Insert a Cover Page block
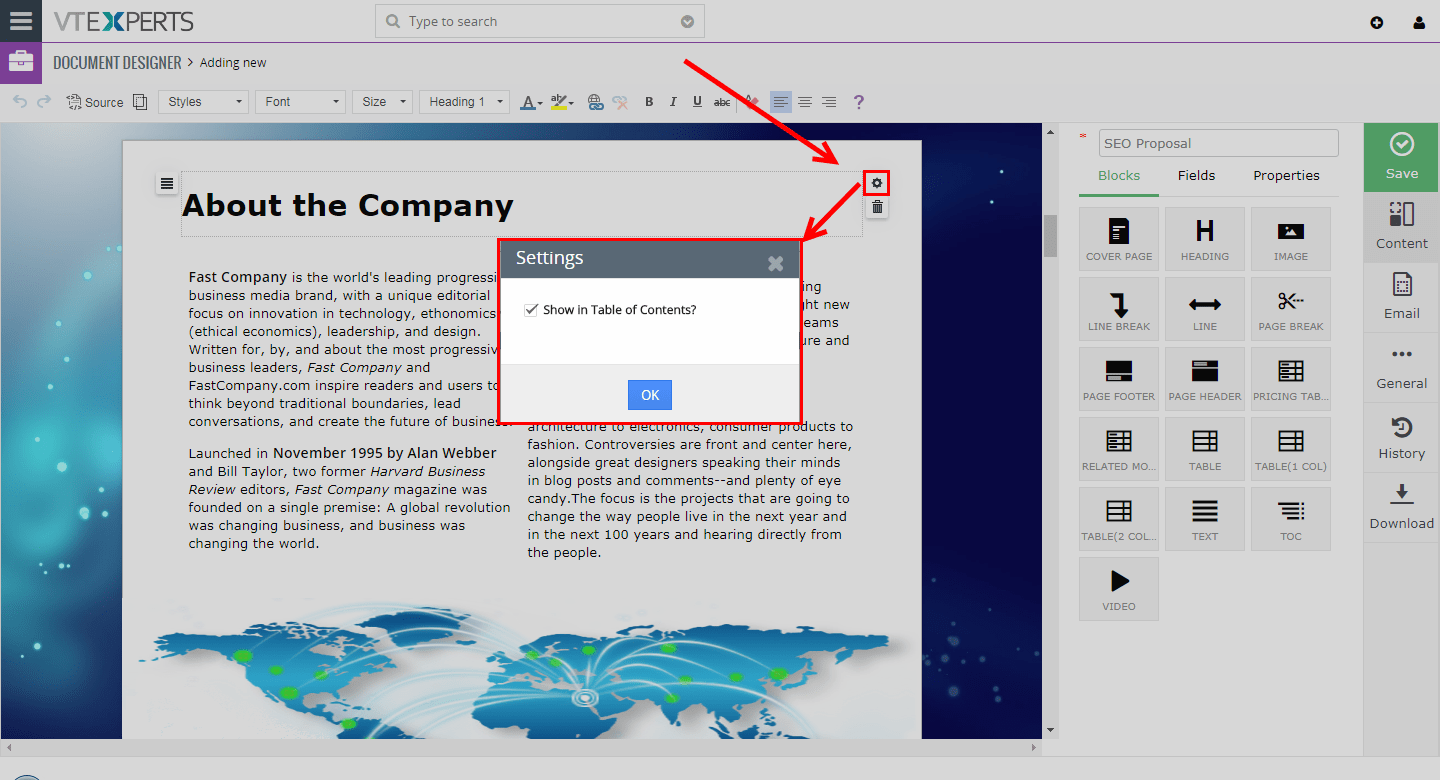Viewport: 1440px width, 780px height. tap(1118, 238)
